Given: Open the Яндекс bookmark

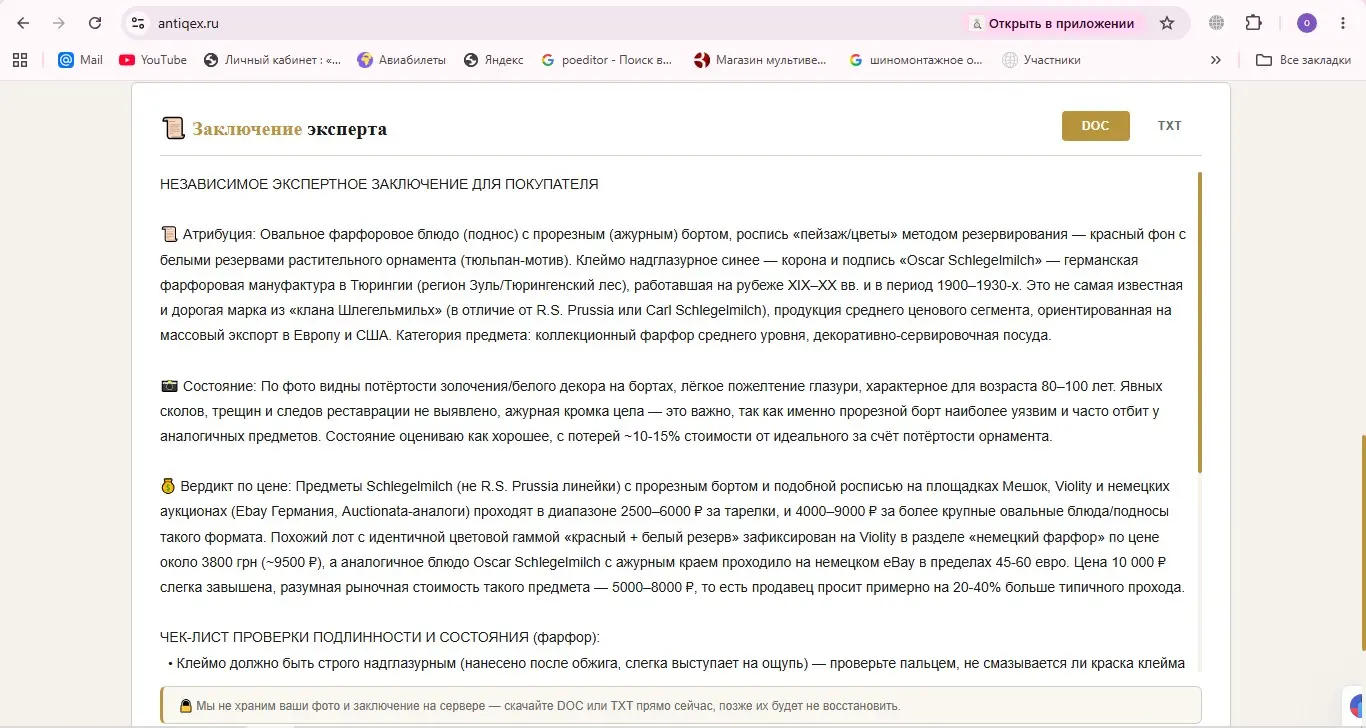Looking at the screenshot, I should pos(494,60).
